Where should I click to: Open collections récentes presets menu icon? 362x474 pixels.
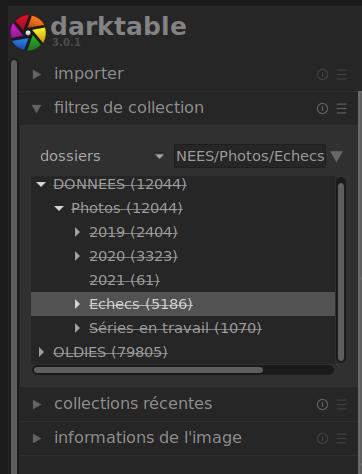(341, 404)
